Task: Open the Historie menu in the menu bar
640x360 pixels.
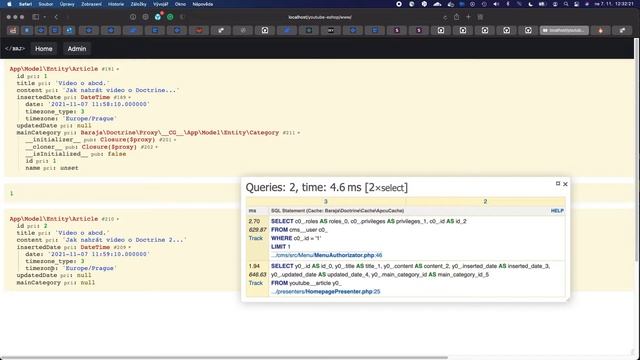Action: coord(116,4)
